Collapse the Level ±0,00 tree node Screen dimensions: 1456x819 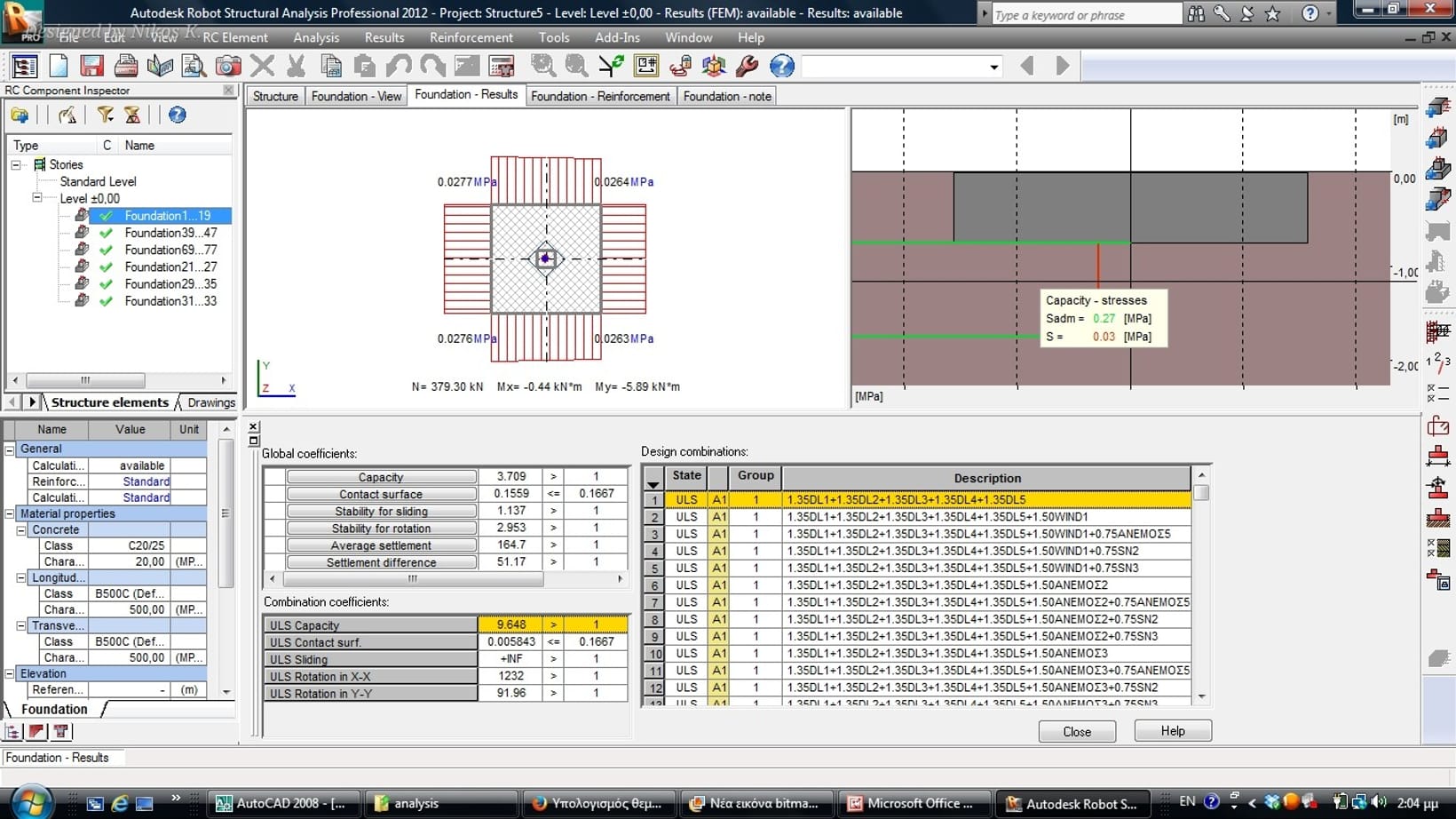(x=37, y=198)
